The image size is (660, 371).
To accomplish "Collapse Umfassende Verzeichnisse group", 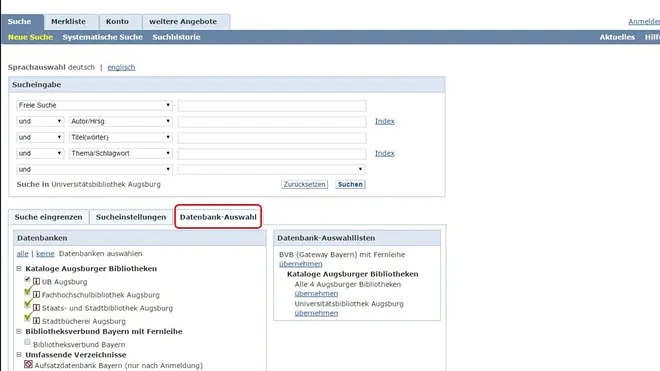I will (19, 355).
